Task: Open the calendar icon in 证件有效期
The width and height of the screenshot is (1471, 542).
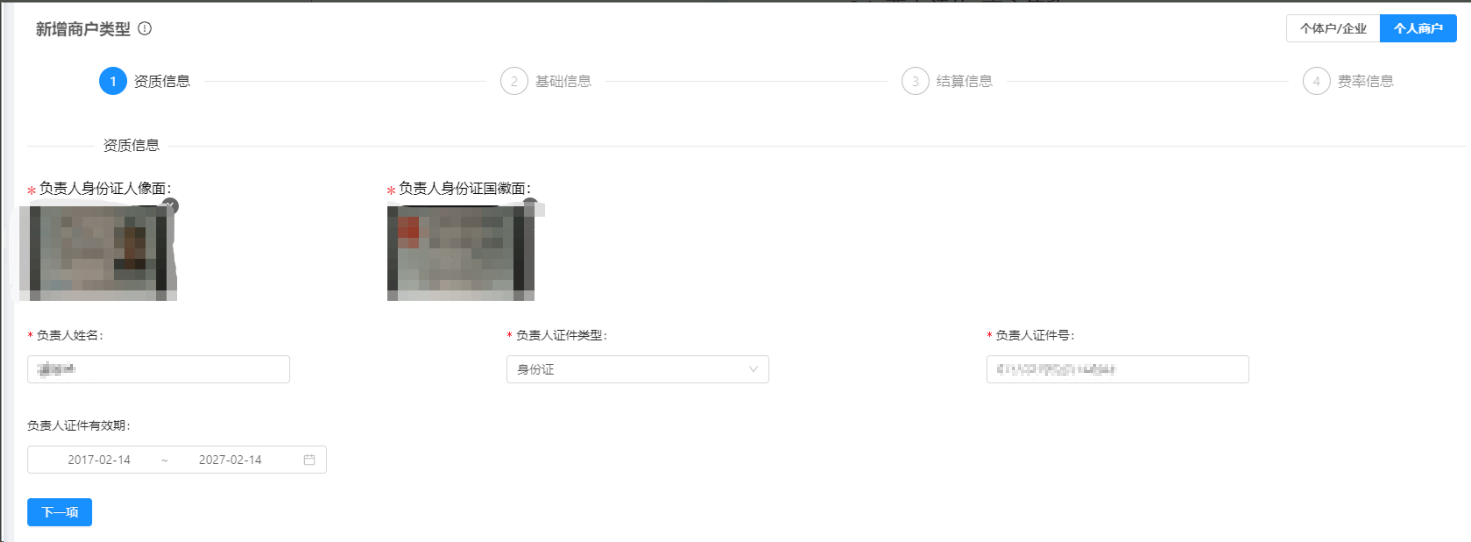Action: 309,460
